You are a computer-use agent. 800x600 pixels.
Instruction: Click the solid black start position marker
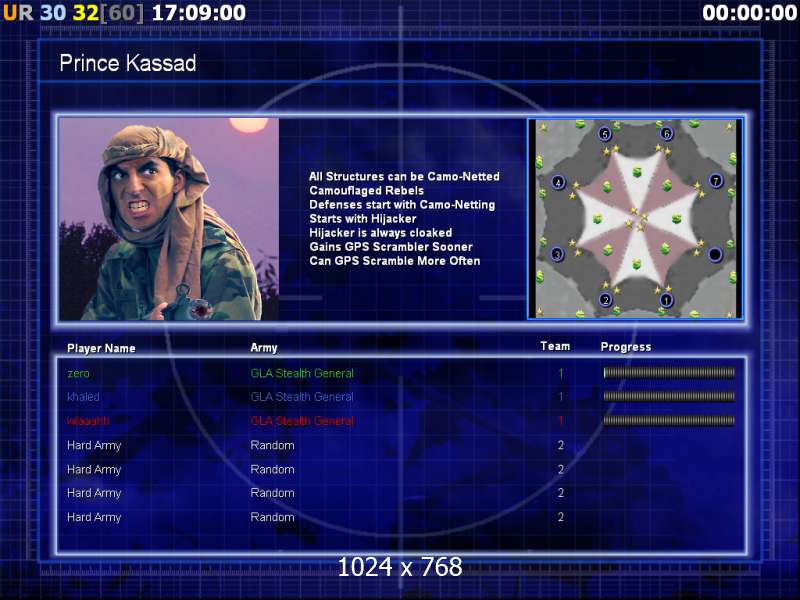pos(715,254)
